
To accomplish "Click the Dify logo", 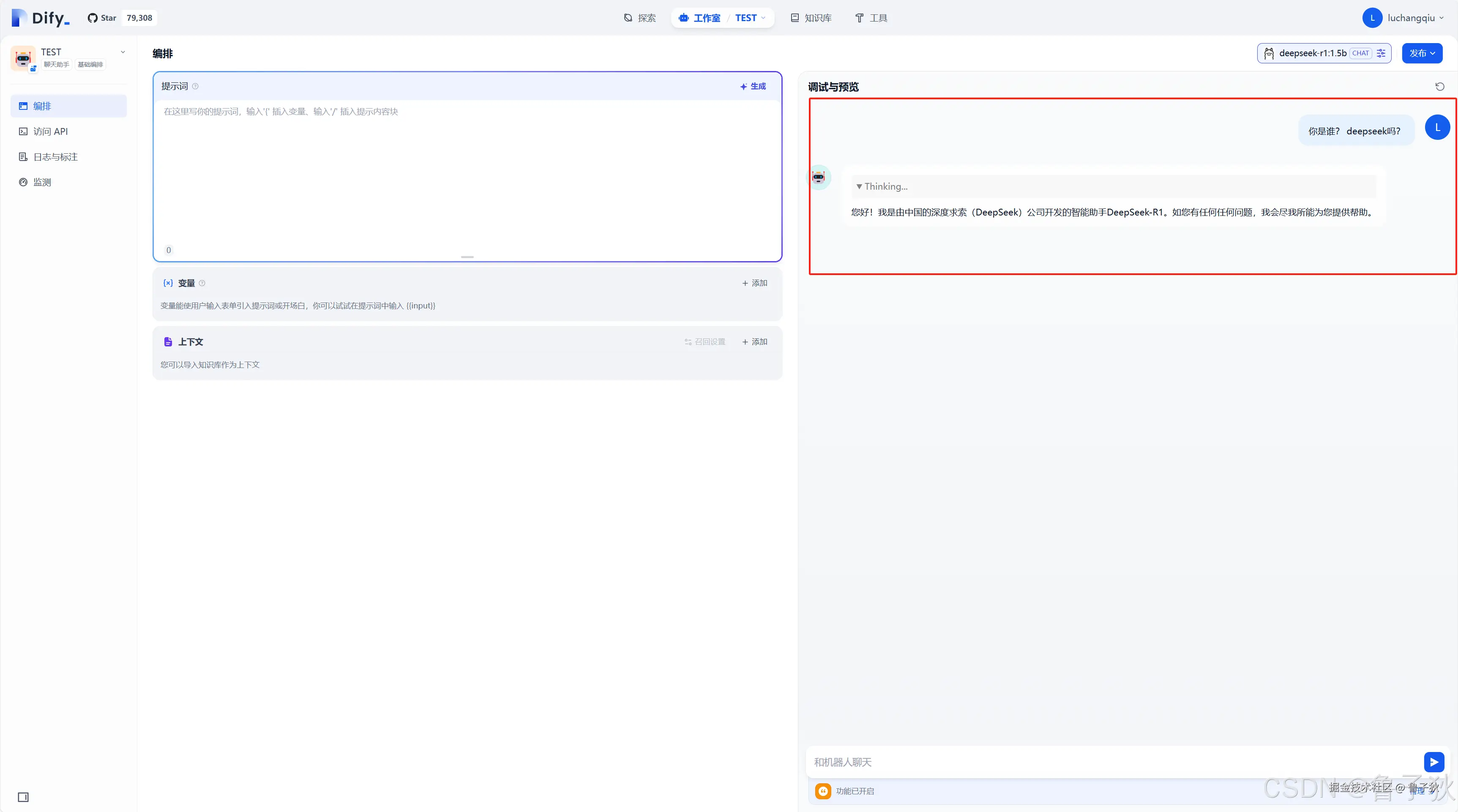I will click(41, 18).
